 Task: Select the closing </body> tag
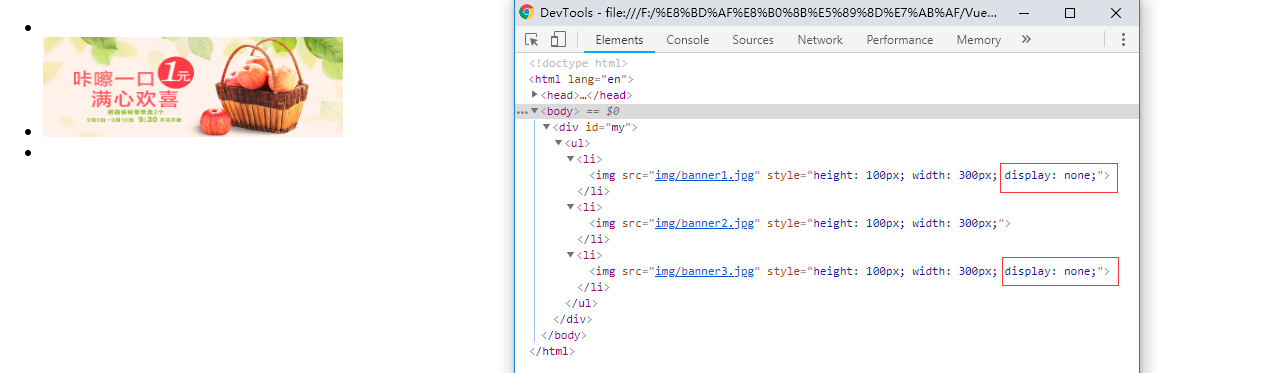(x=563, y=335)
